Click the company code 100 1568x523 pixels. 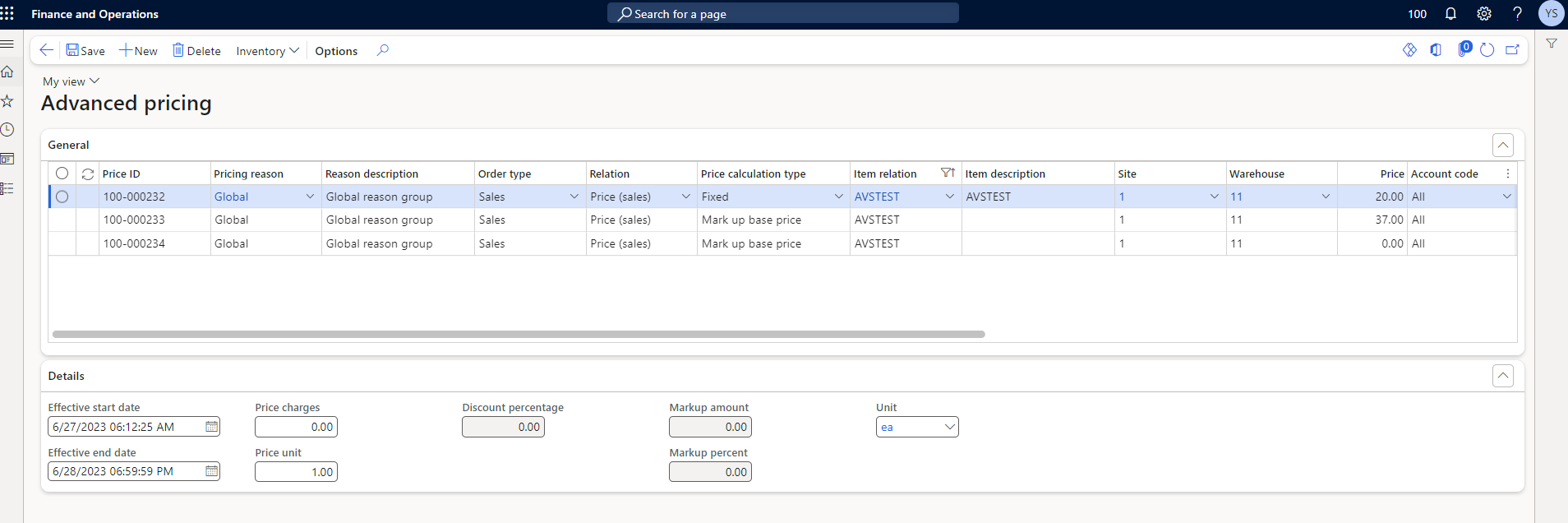1417,13
